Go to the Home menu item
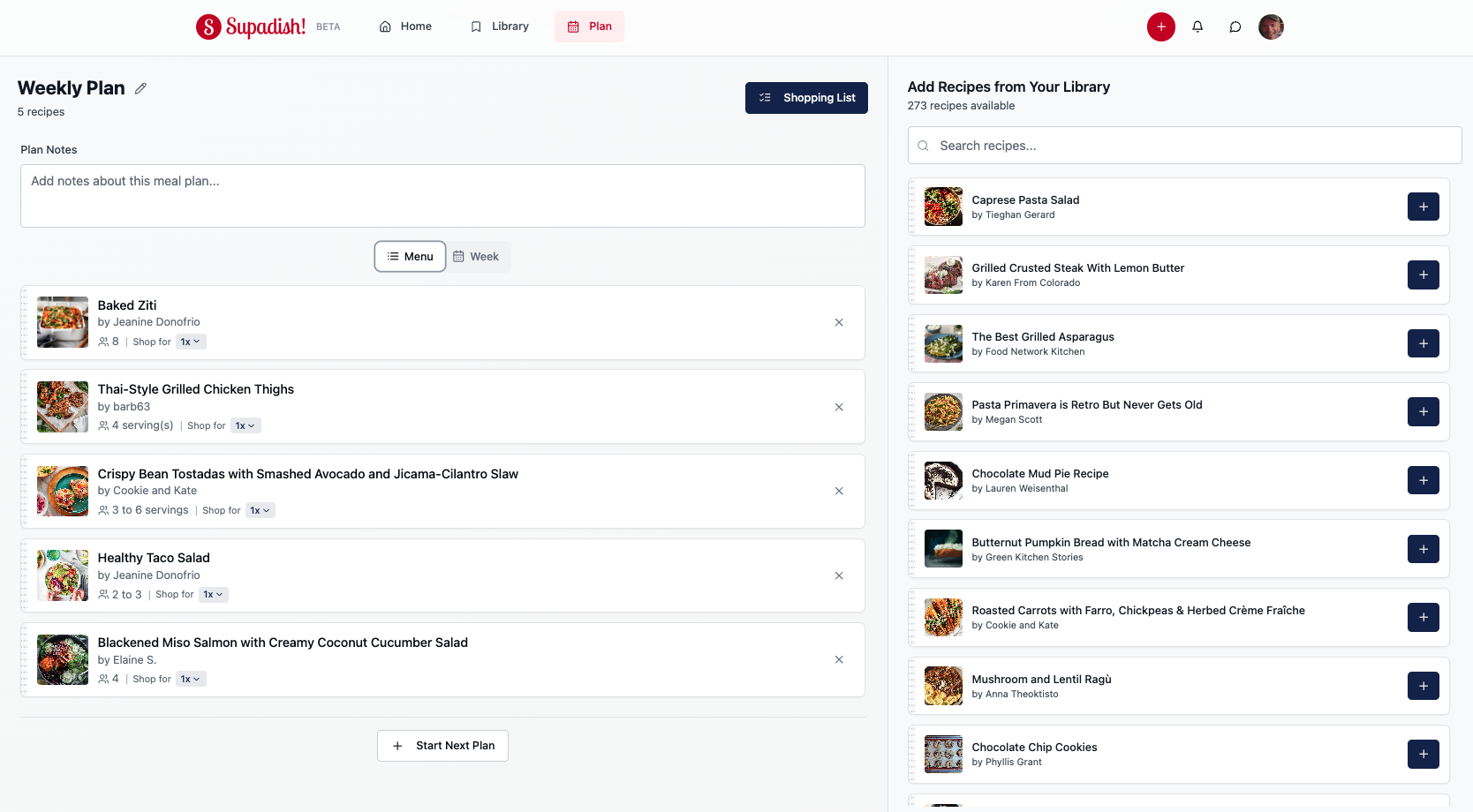The width and height of the screenshot is (1473, 812). click(404, 26)
